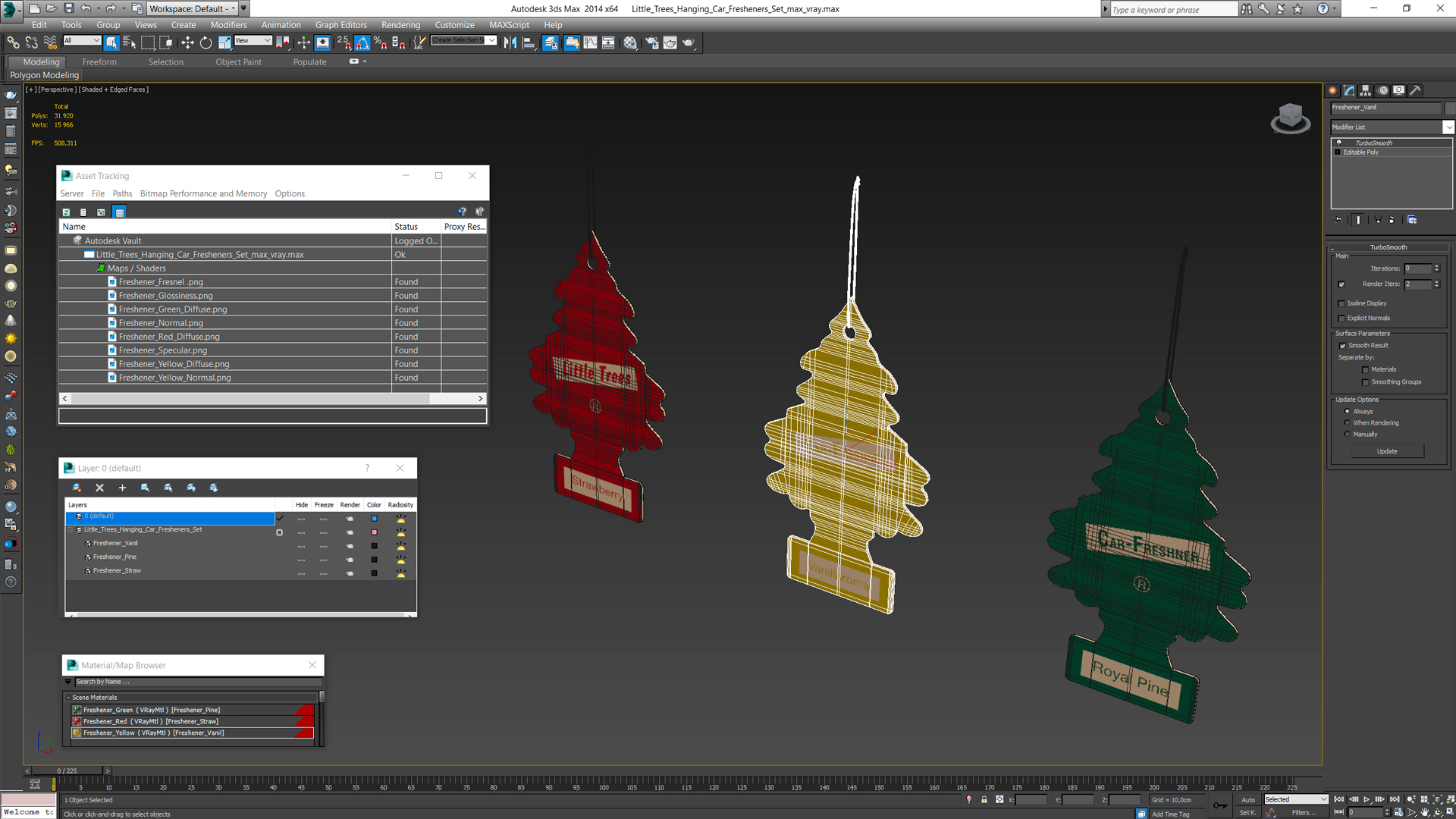Viewport: 1456px width, 819px height.
Task: Open the Create panel star tab
Action: [1333, 90]
